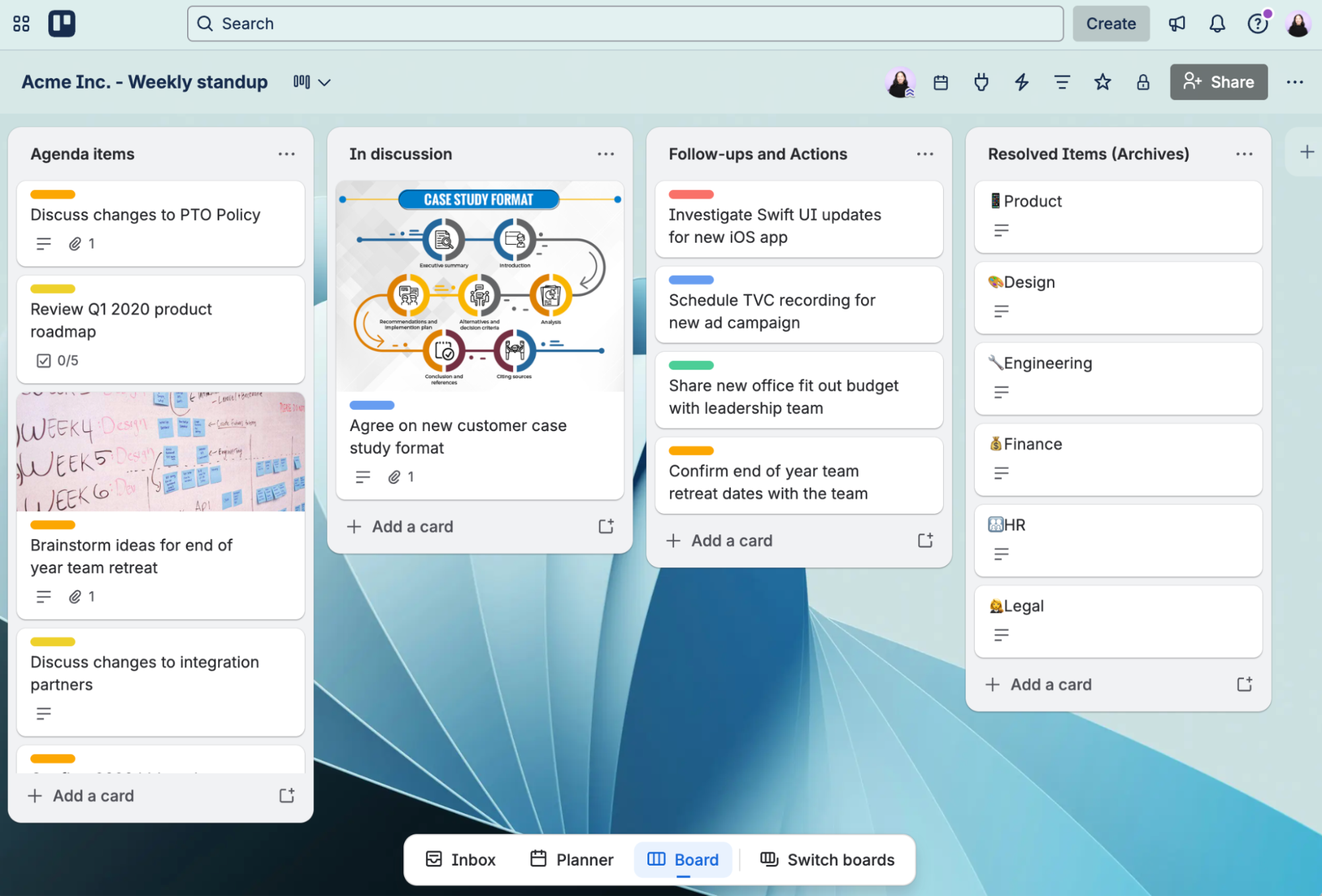Open Automation with the lightning icon
Screen dimensions: 1322x896
tap(1022, 82)
